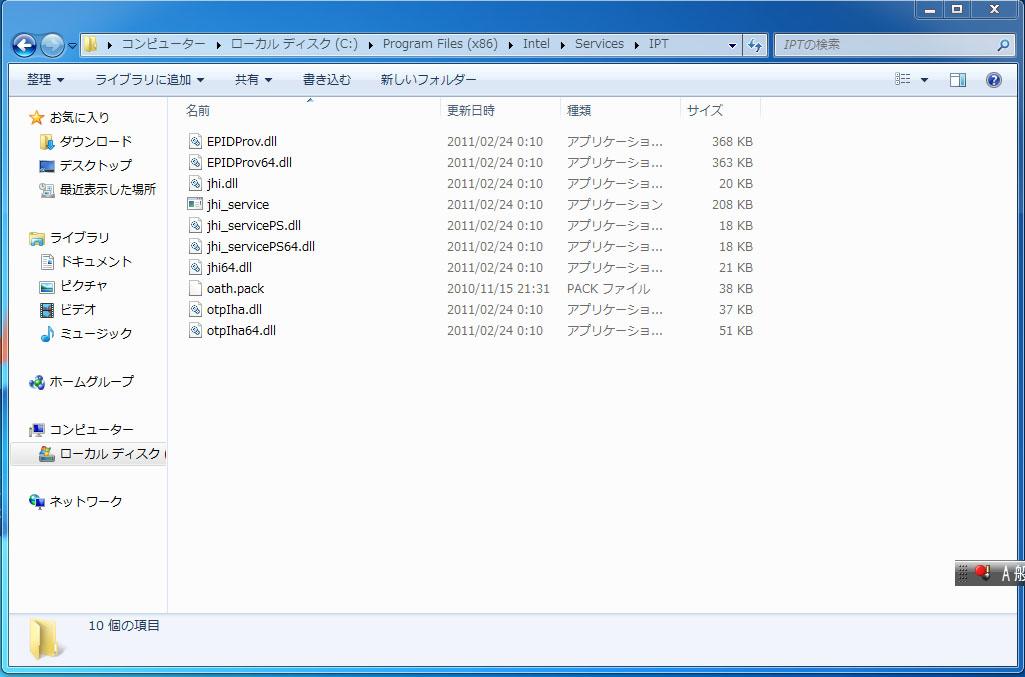
Task: Expand the arrow after Services in the breadcrumb
Action: 636,44
